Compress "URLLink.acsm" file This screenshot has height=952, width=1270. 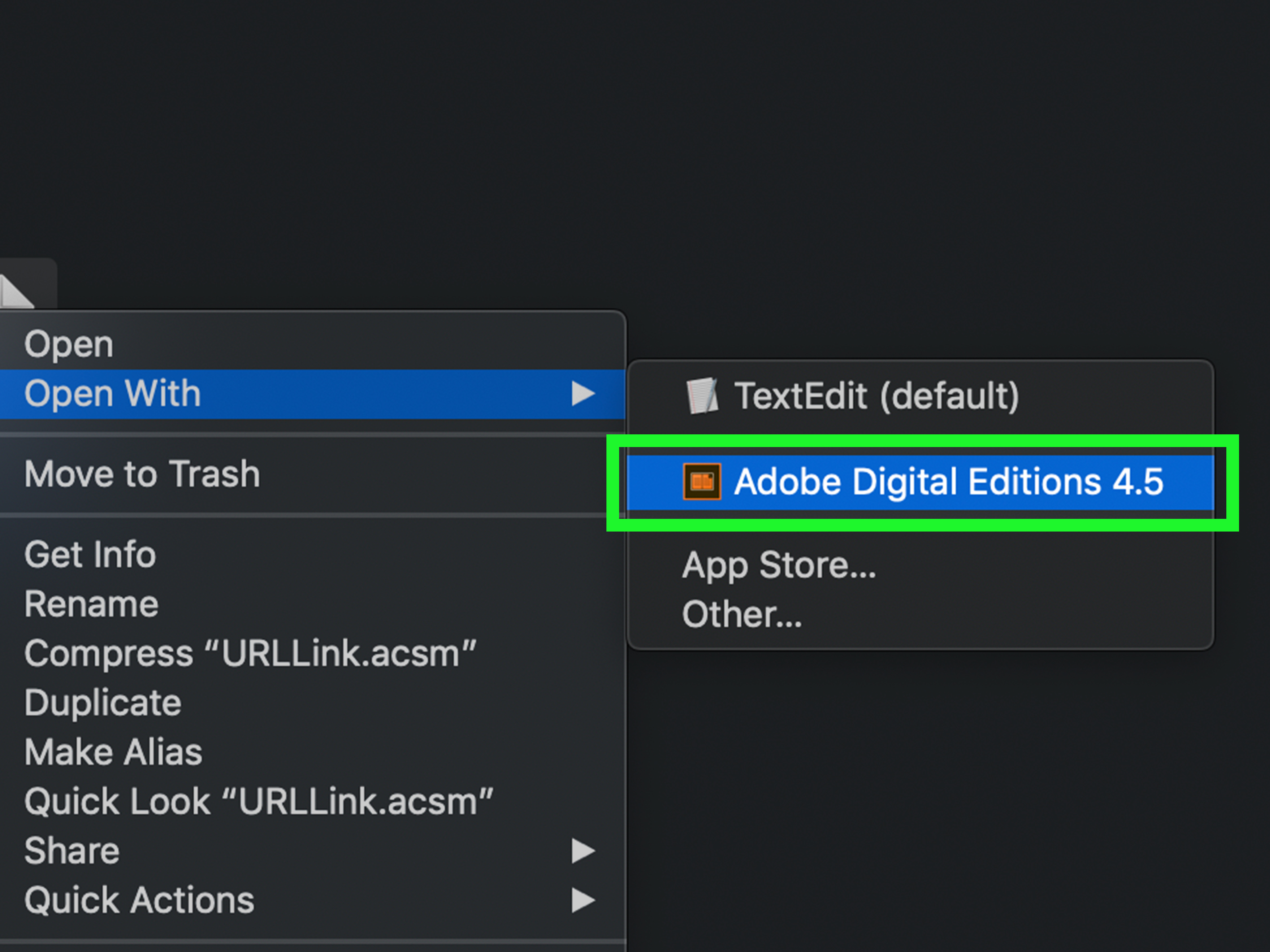point(312,653)
